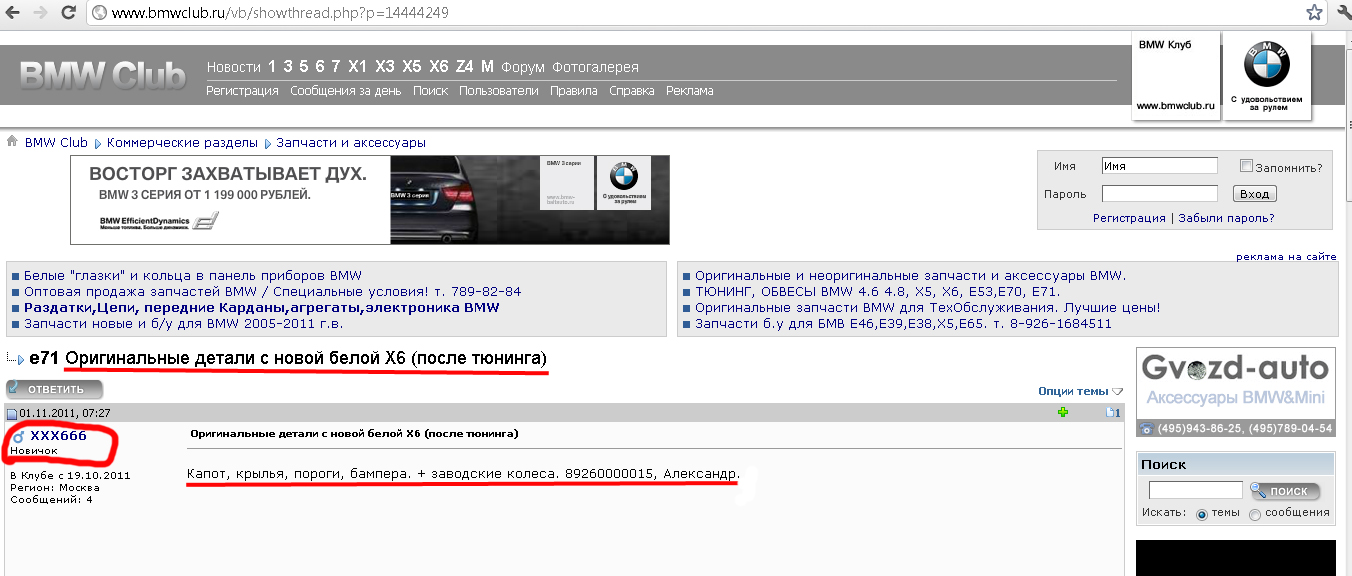The height and width of the screenshot is (576, 1352).
Task: Click the sidebar Поиск text field
Action: [1195, 490]
